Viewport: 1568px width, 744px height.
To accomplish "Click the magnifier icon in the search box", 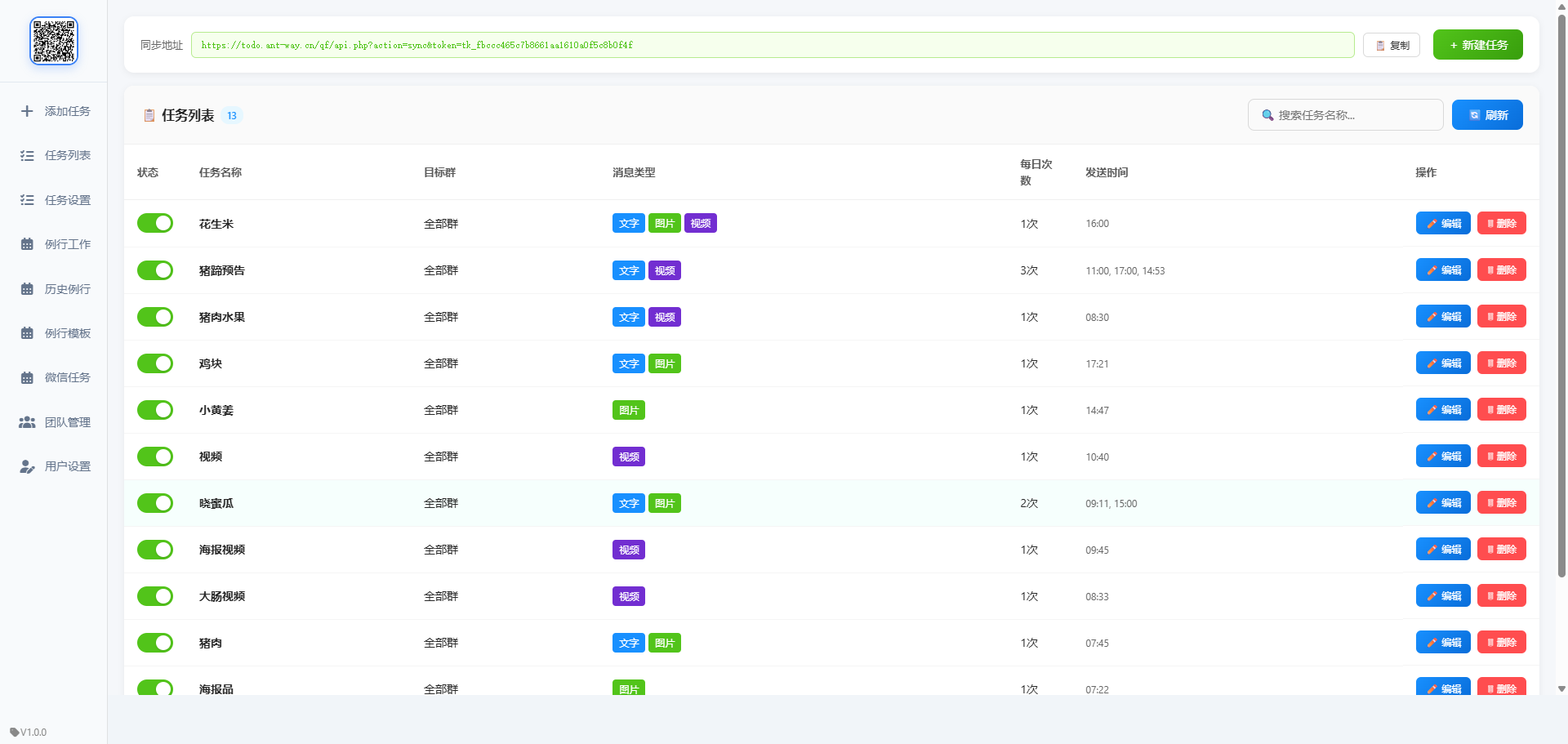I will 1267,115.
